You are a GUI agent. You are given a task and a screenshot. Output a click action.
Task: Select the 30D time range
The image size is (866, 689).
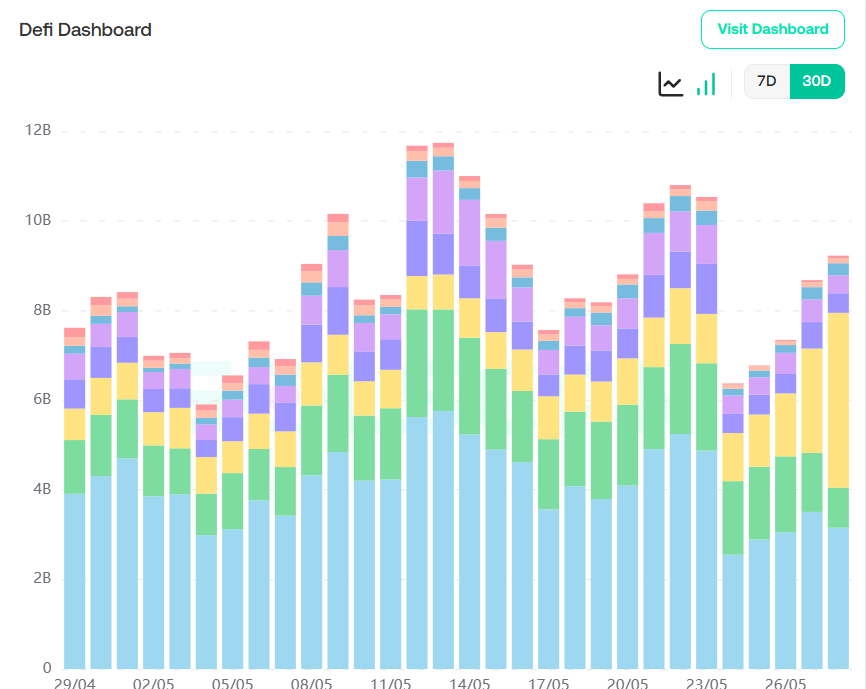[817, 82]
